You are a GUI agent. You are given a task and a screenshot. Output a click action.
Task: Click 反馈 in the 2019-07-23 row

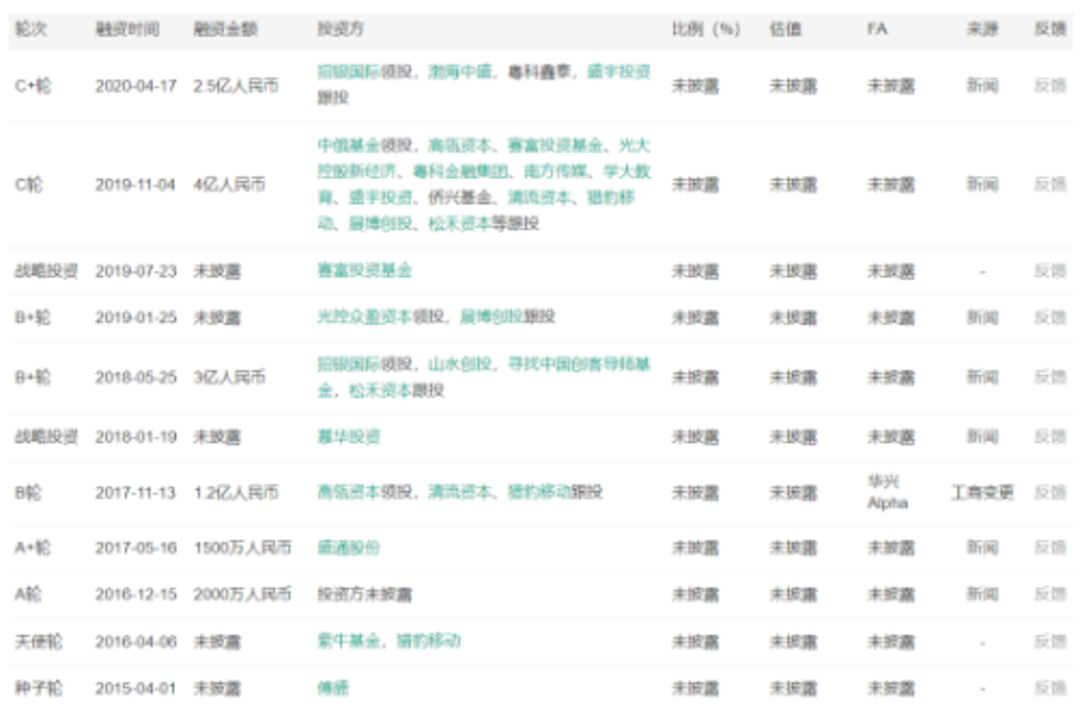click(x=1050, y=271)
